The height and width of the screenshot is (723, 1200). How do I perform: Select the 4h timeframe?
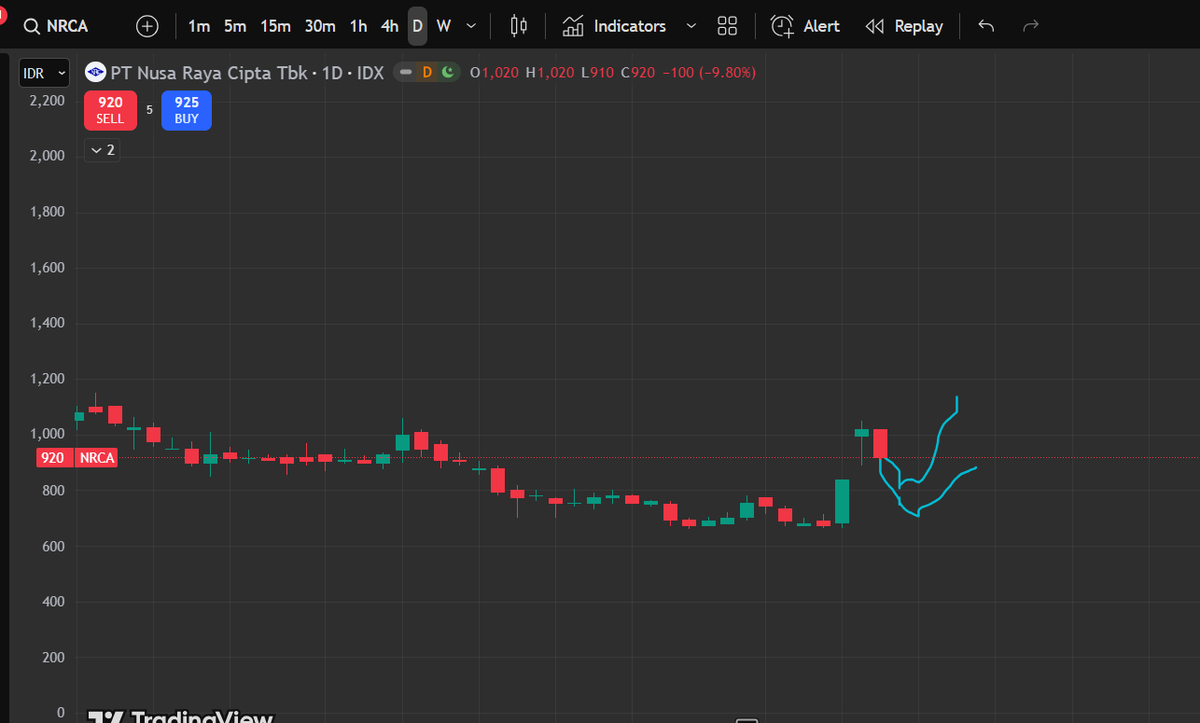390,26
